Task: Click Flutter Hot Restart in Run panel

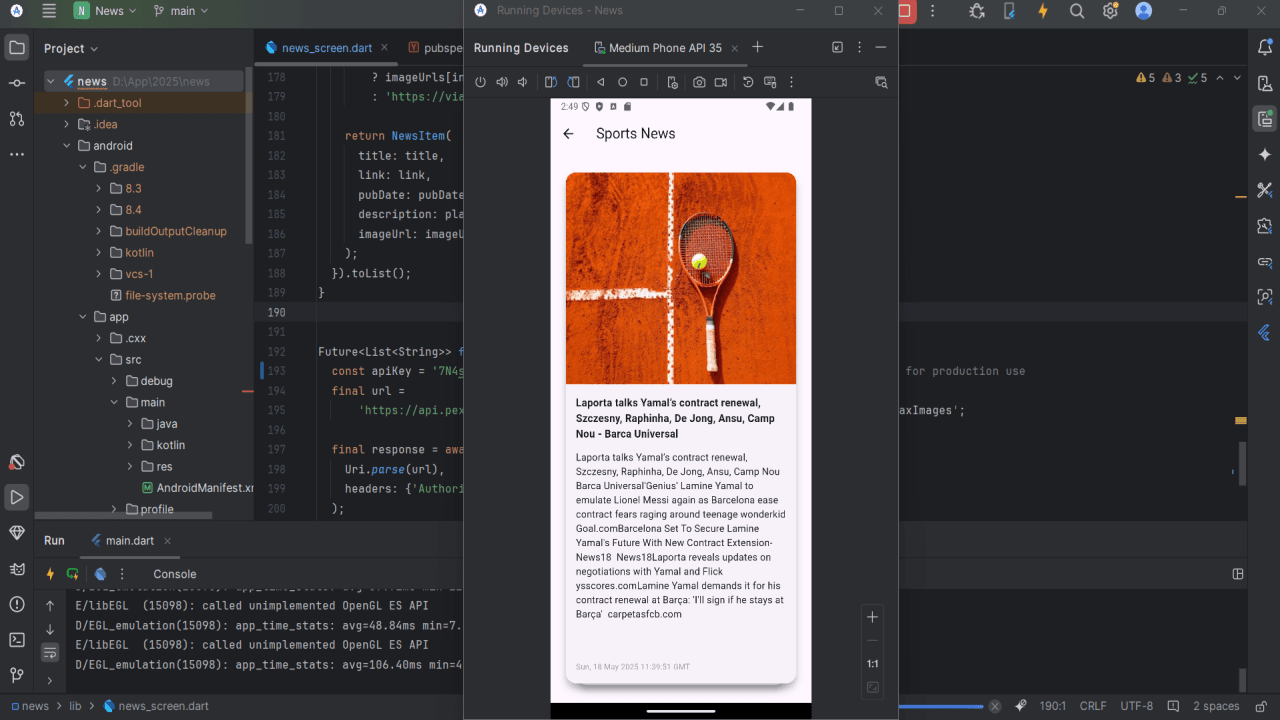Action: click(x=73, y=574)
